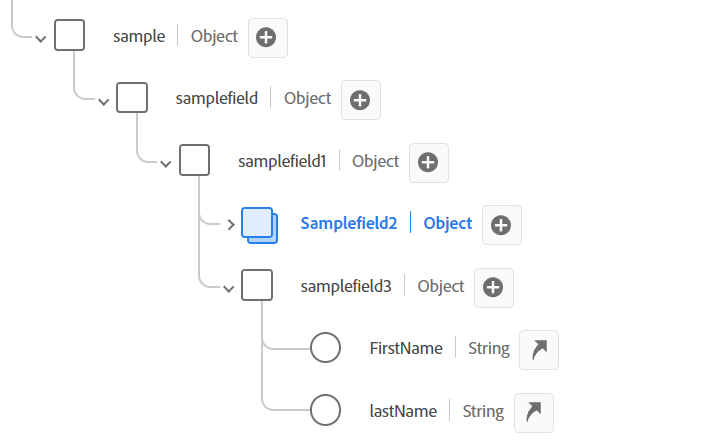Add field to Samplefield2 with plus icon
This screenshot has width=710, height=447.
pyautogui.click(x=502, y=225)
